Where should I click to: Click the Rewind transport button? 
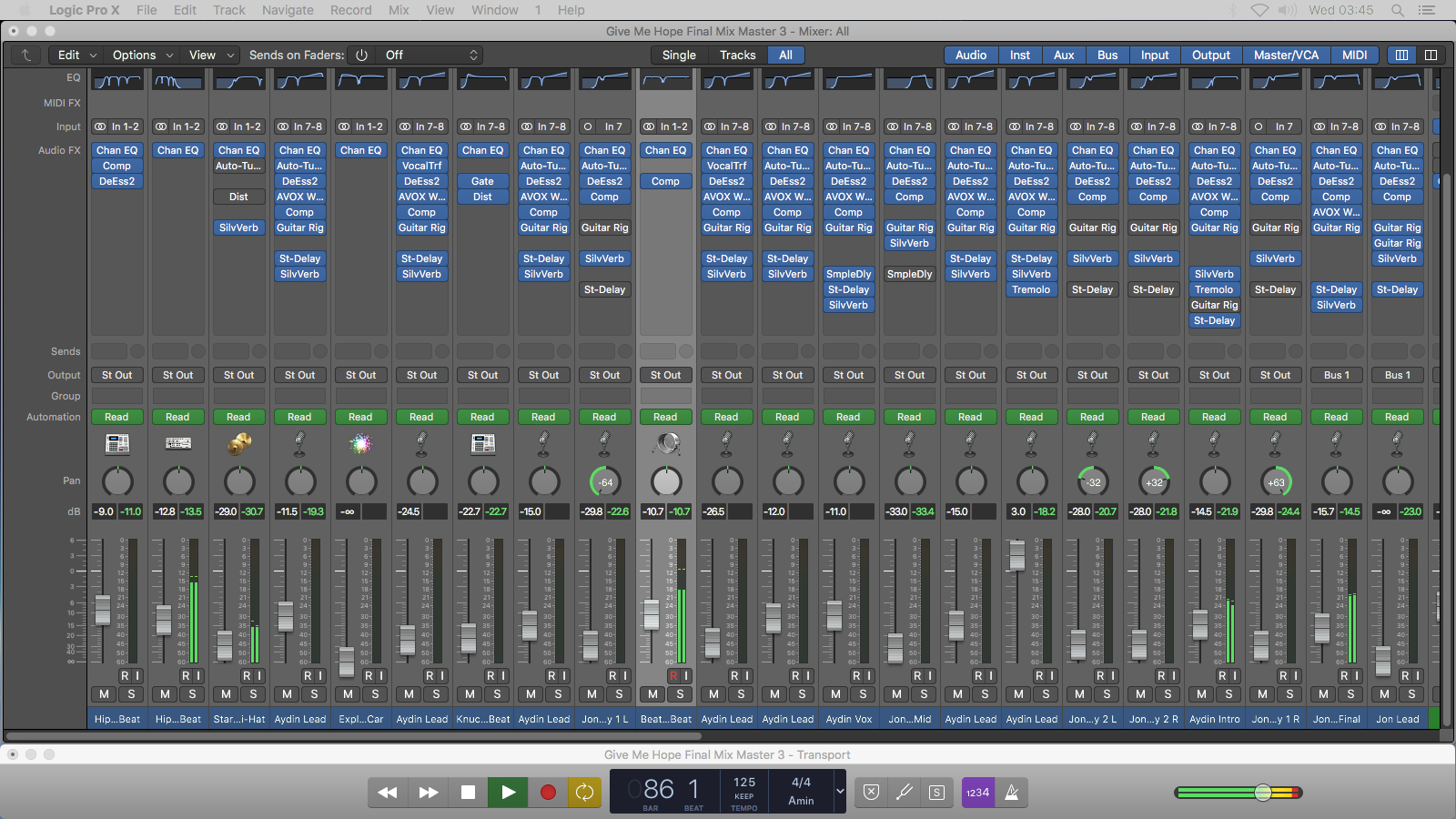click(x=388, y=792)
